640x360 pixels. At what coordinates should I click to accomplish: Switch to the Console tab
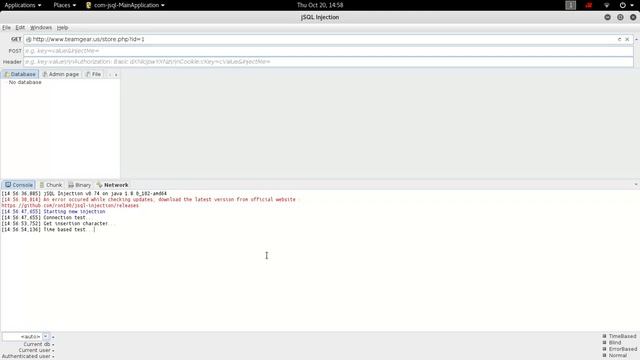coord(19,185)
